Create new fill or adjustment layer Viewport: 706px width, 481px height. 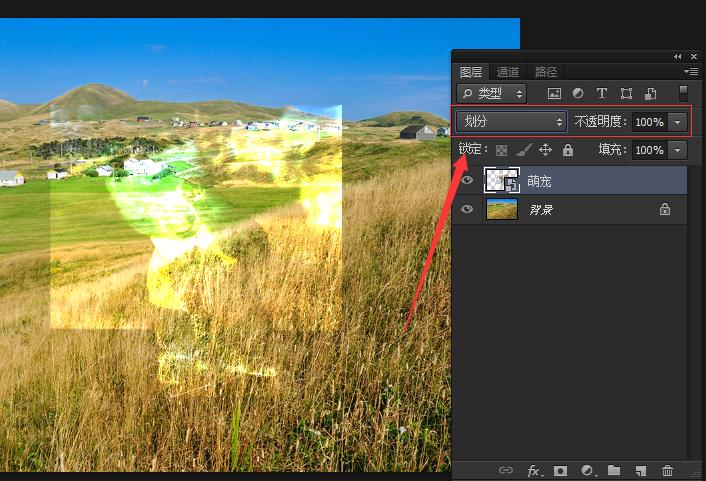588,471
